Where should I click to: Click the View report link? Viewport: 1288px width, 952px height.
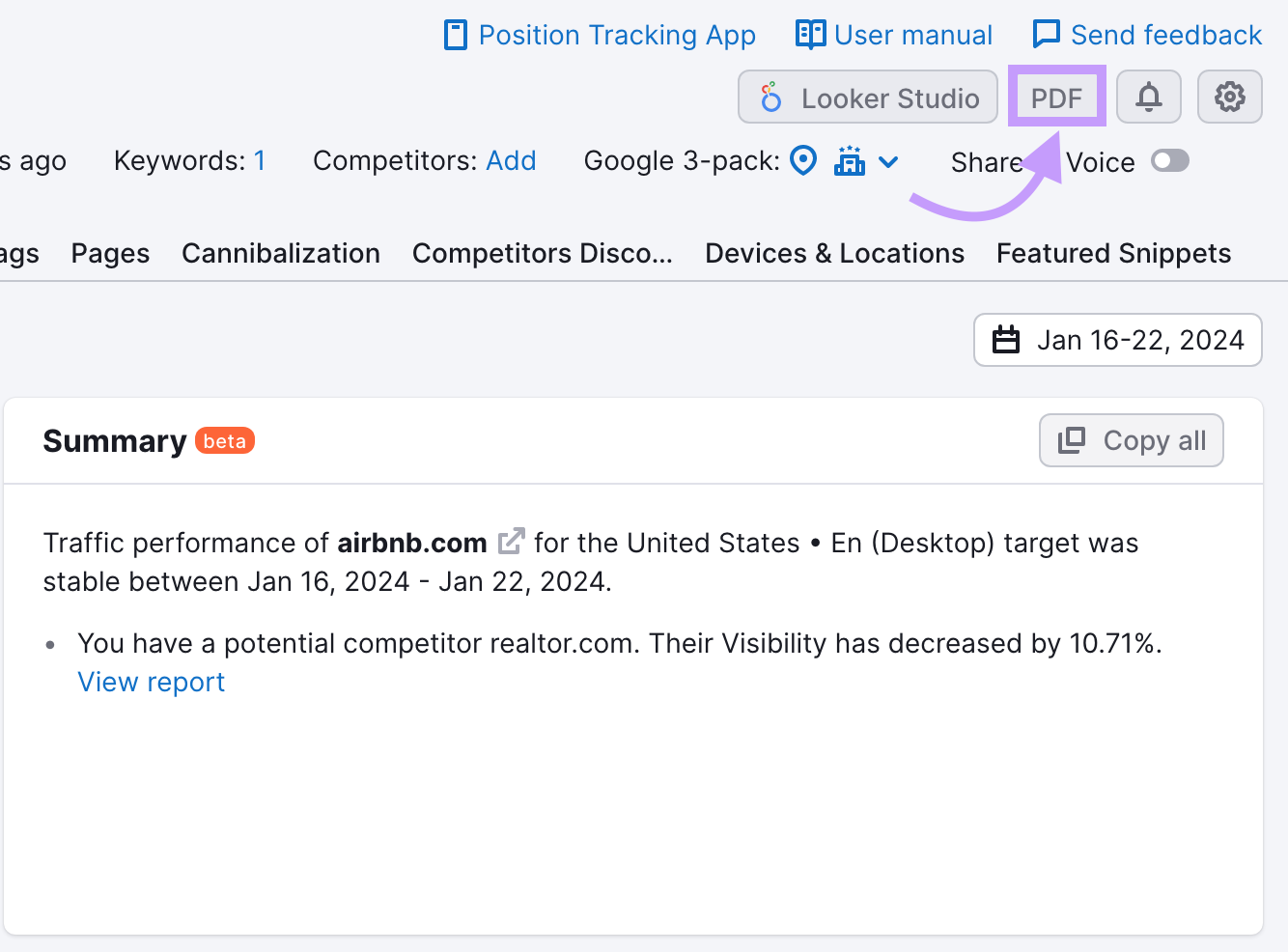[151, 682]
